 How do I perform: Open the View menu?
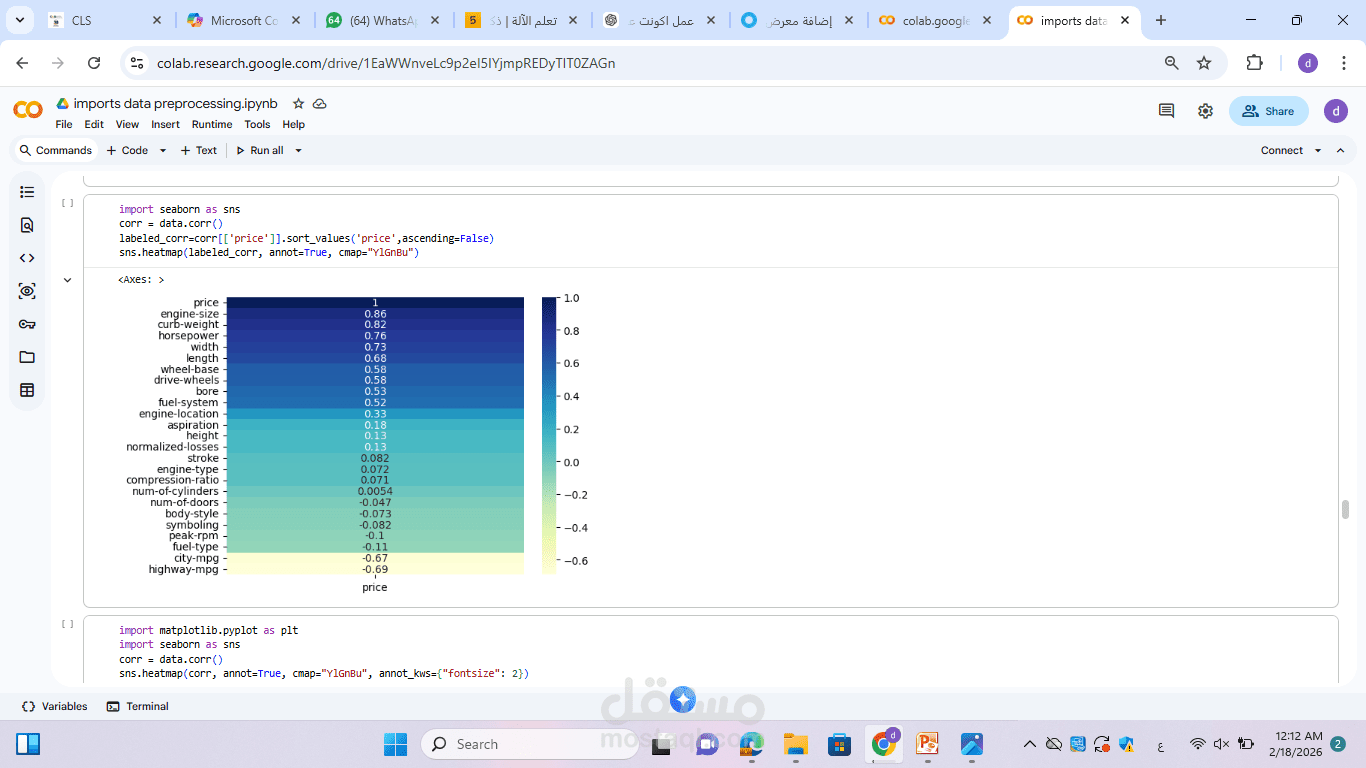click(x=127, y=125)
